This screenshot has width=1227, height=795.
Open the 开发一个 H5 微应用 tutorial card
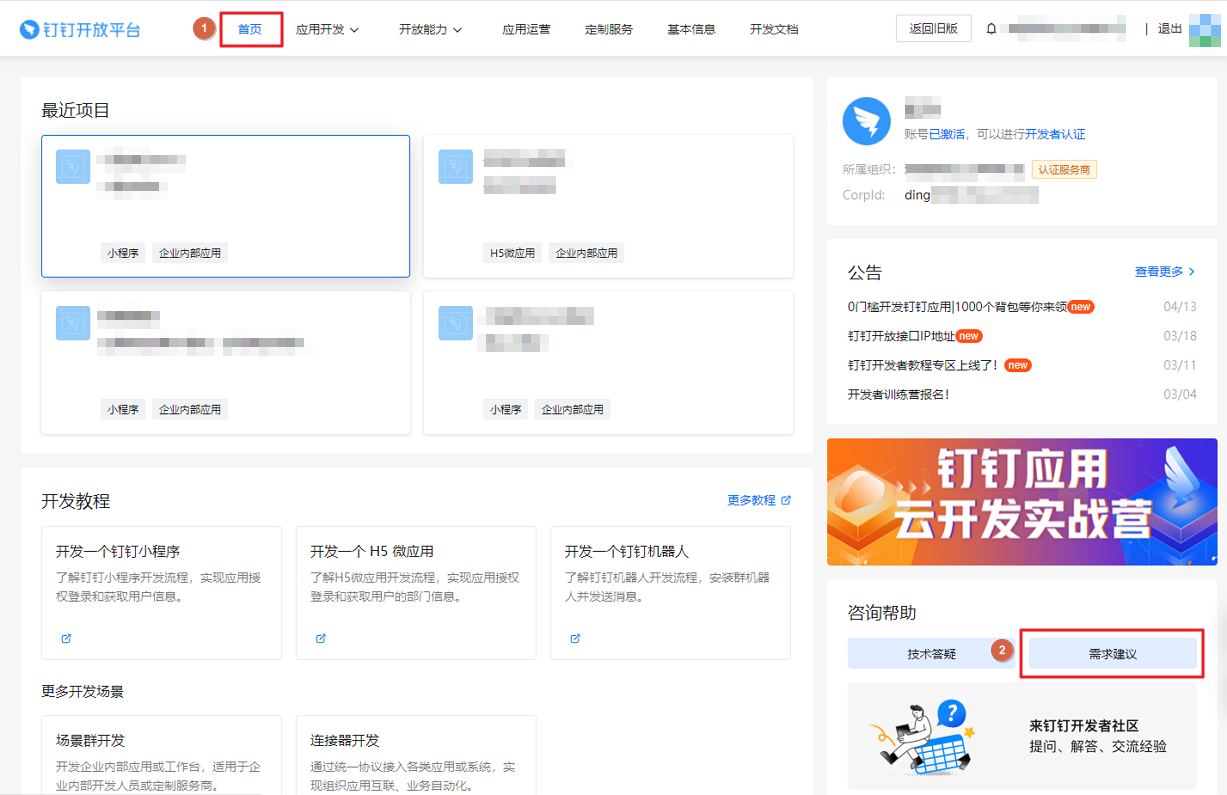pyautogui.click(x=416, y=593)
